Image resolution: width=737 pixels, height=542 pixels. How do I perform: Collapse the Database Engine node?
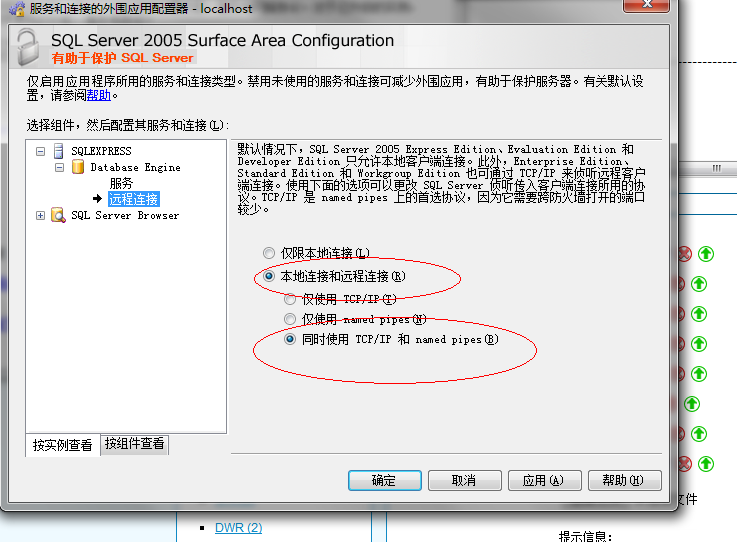pyautogui.click(x=59, y=167)
